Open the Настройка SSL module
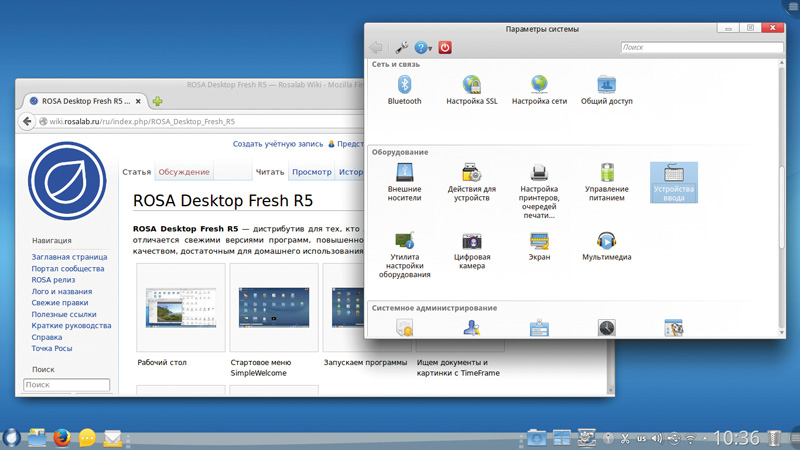Screen dimensions: 800x450 point(471,87)
